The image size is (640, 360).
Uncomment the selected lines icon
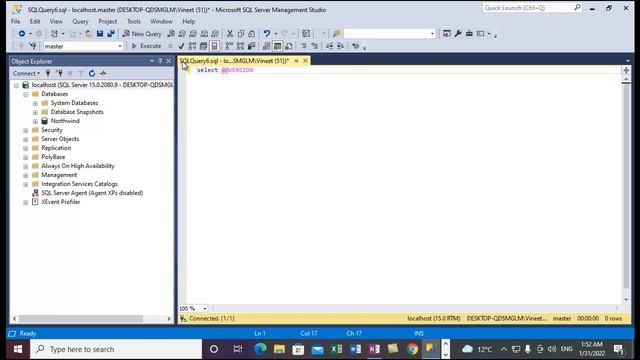click(314, 46)
